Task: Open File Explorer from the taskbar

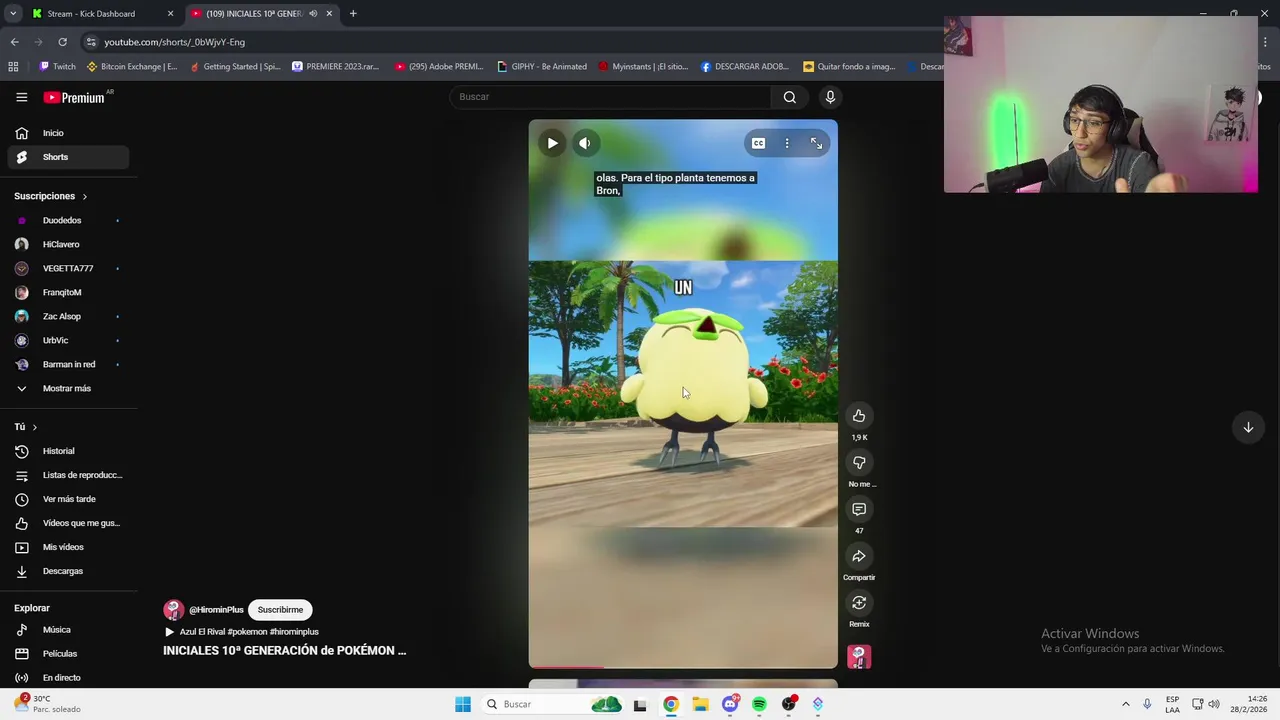Action: (x=700, y=704)
